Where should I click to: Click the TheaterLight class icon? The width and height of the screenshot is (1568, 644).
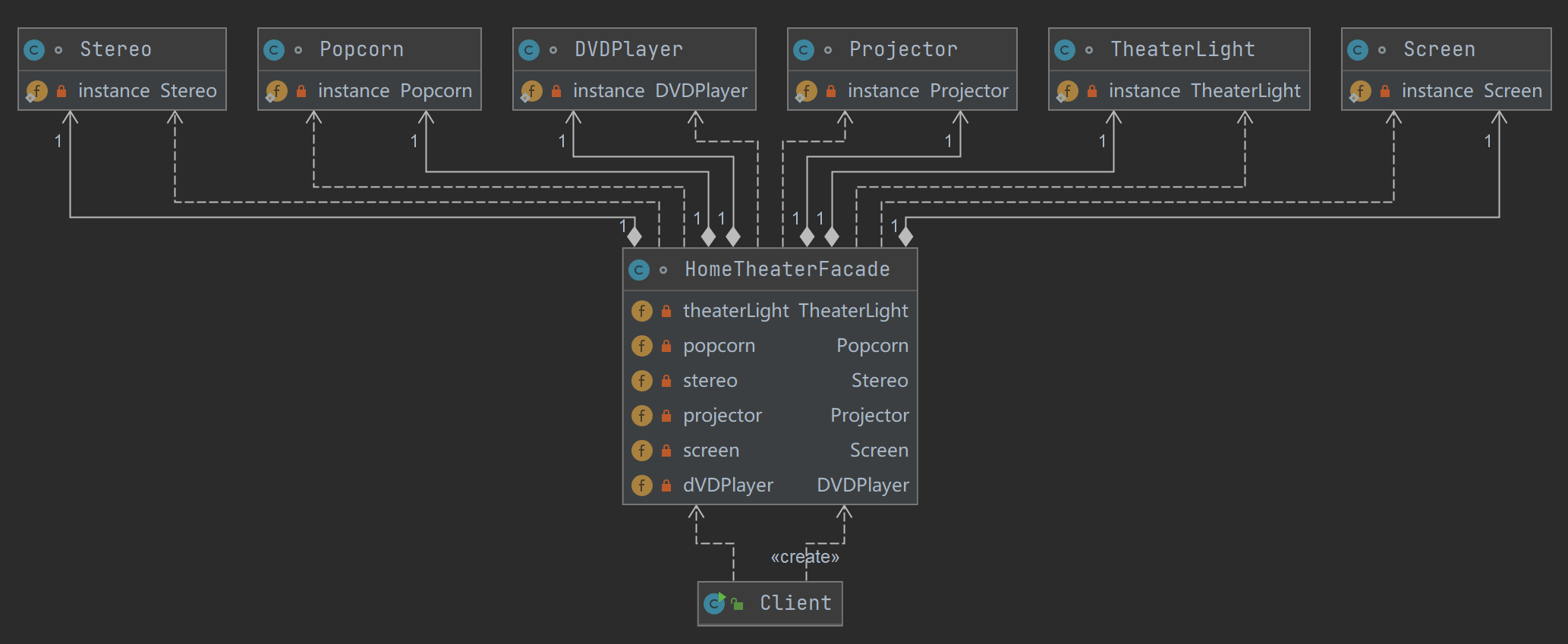click(1065, 50)
